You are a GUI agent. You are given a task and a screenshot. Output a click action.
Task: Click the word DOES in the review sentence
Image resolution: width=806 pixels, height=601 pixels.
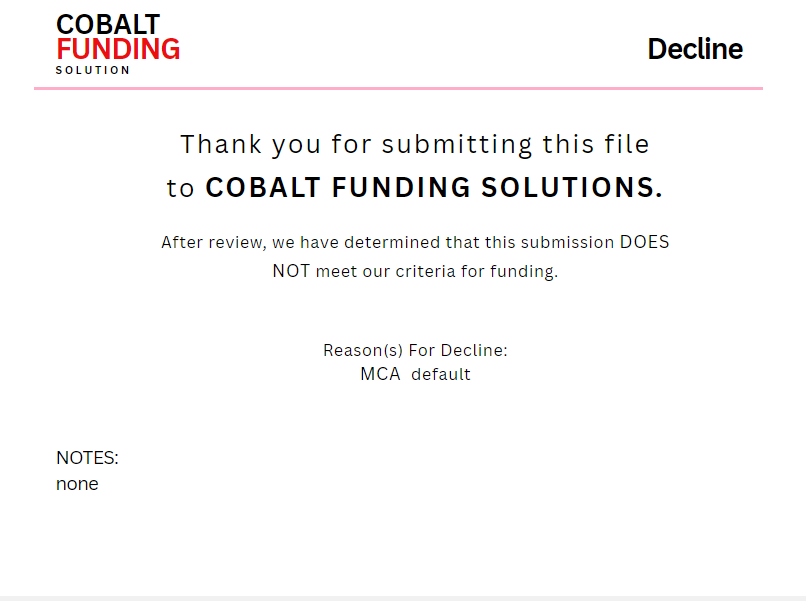644,242
